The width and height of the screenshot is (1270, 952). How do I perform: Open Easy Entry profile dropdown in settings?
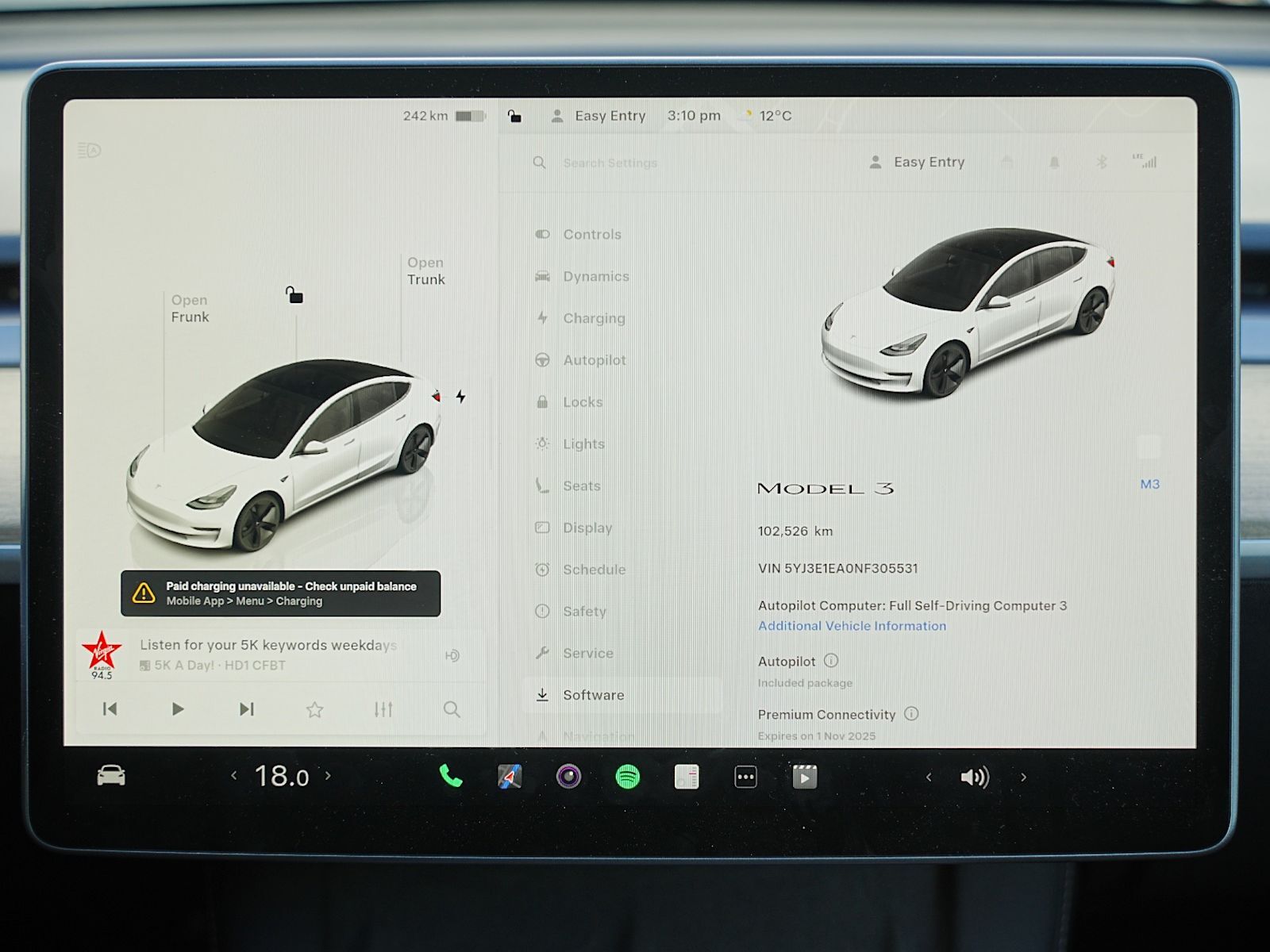click(918, 162)
